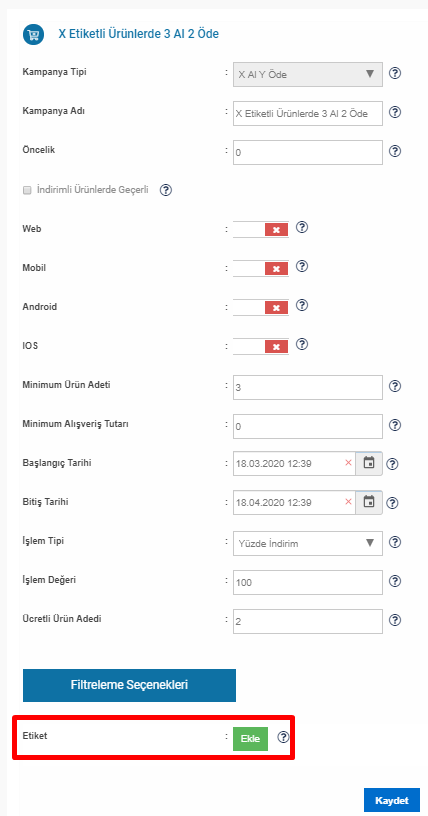Clear the Başlangıç Tarihi date with red X
The width and height of the screenshot is (428, 816).
[348, 463]
